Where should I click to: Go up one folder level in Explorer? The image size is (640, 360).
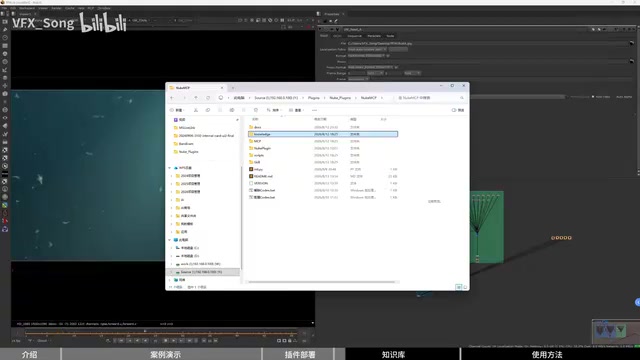point(196,98)
